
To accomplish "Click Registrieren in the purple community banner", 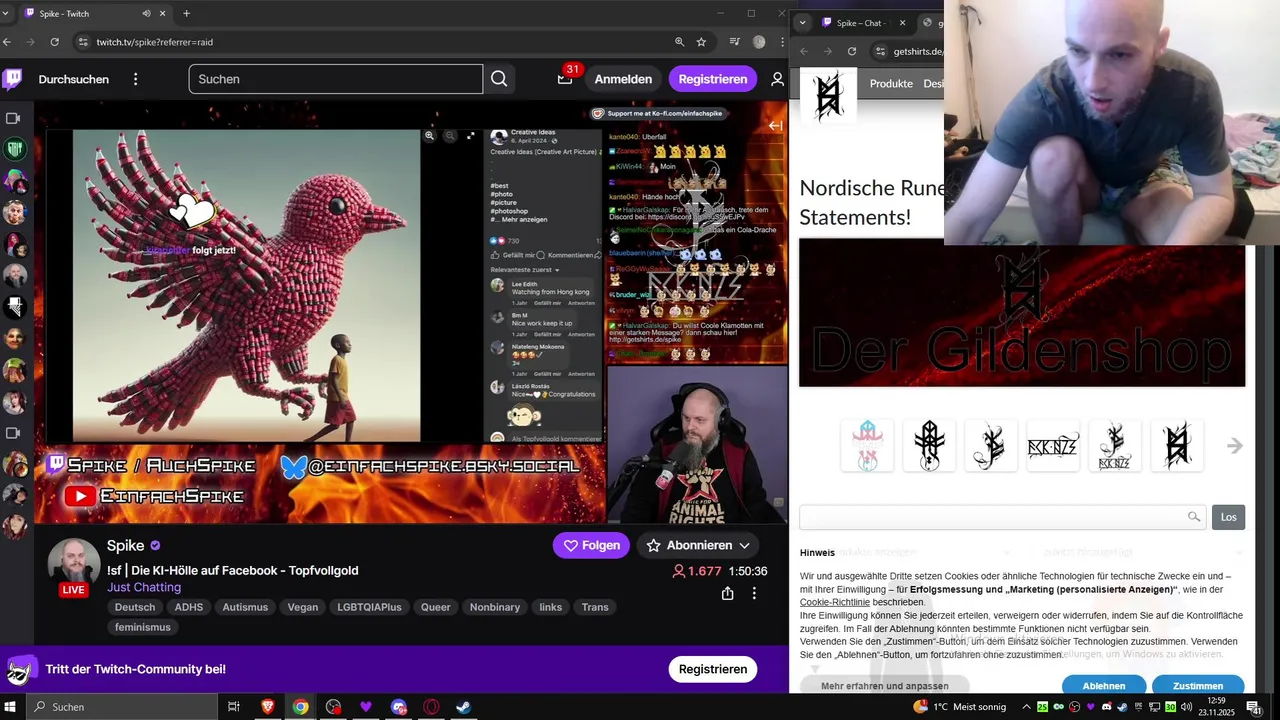I will [713, 669].
